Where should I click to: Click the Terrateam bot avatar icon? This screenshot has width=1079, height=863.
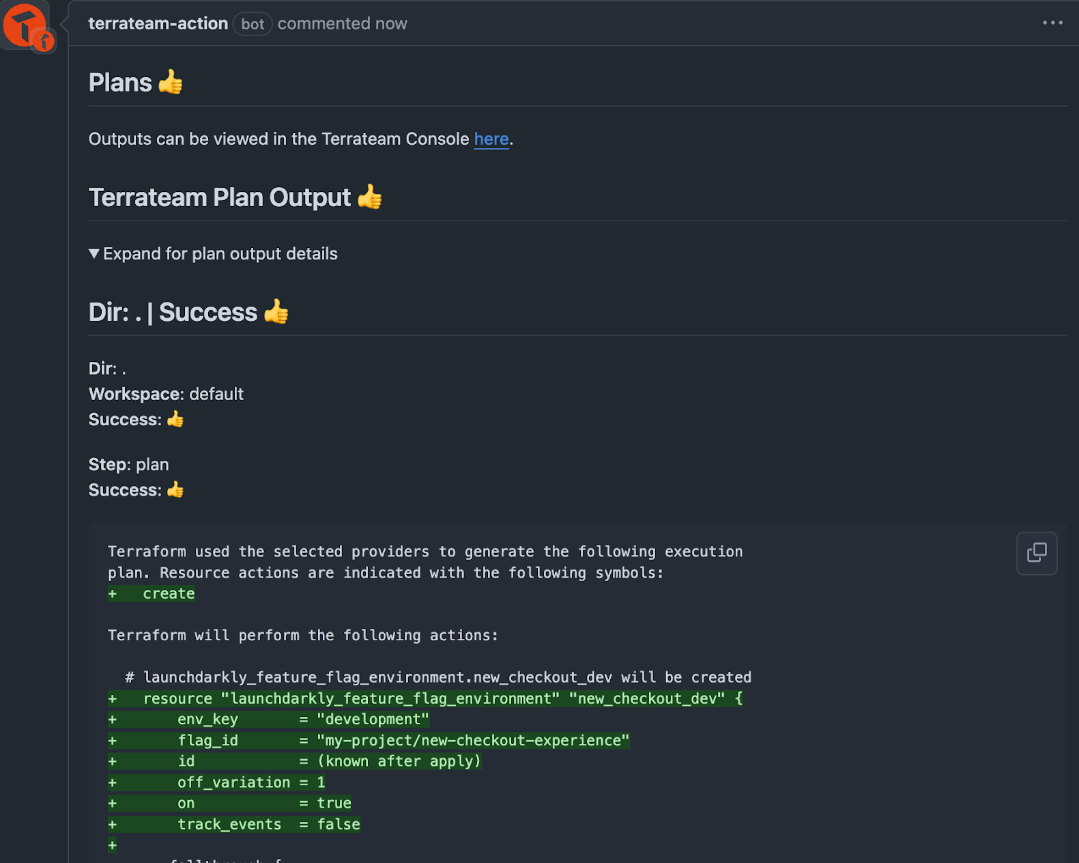(x=25, y=25)
